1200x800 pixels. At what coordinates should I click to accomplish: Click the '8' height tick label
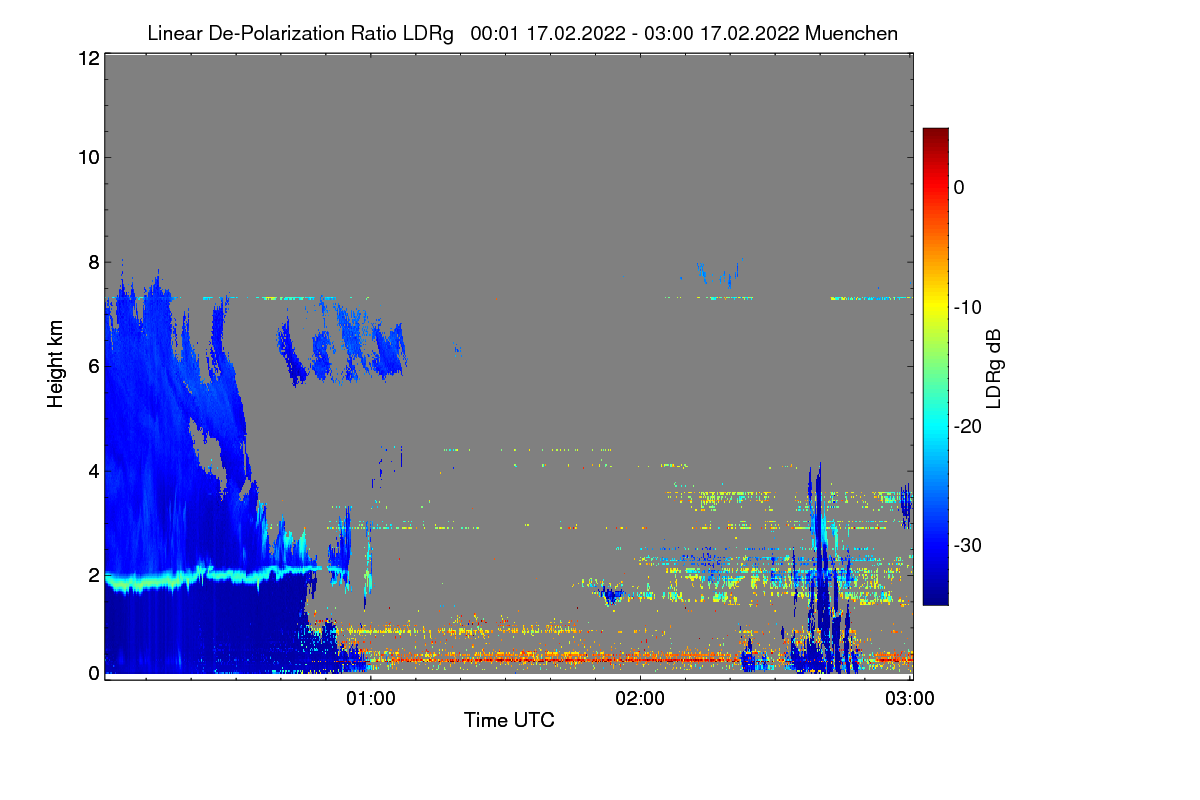click(x=93, y=262)
